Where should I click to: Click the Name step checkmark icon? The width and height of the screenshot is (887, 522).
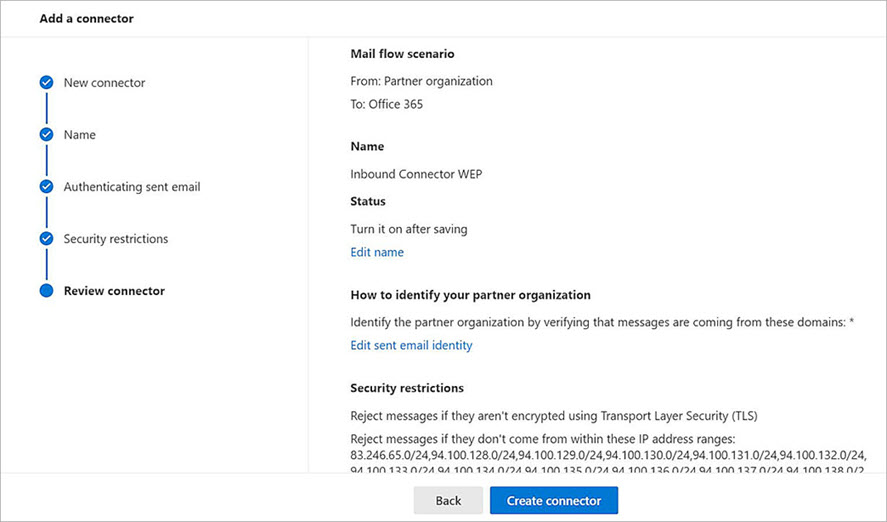pos(46,134)
